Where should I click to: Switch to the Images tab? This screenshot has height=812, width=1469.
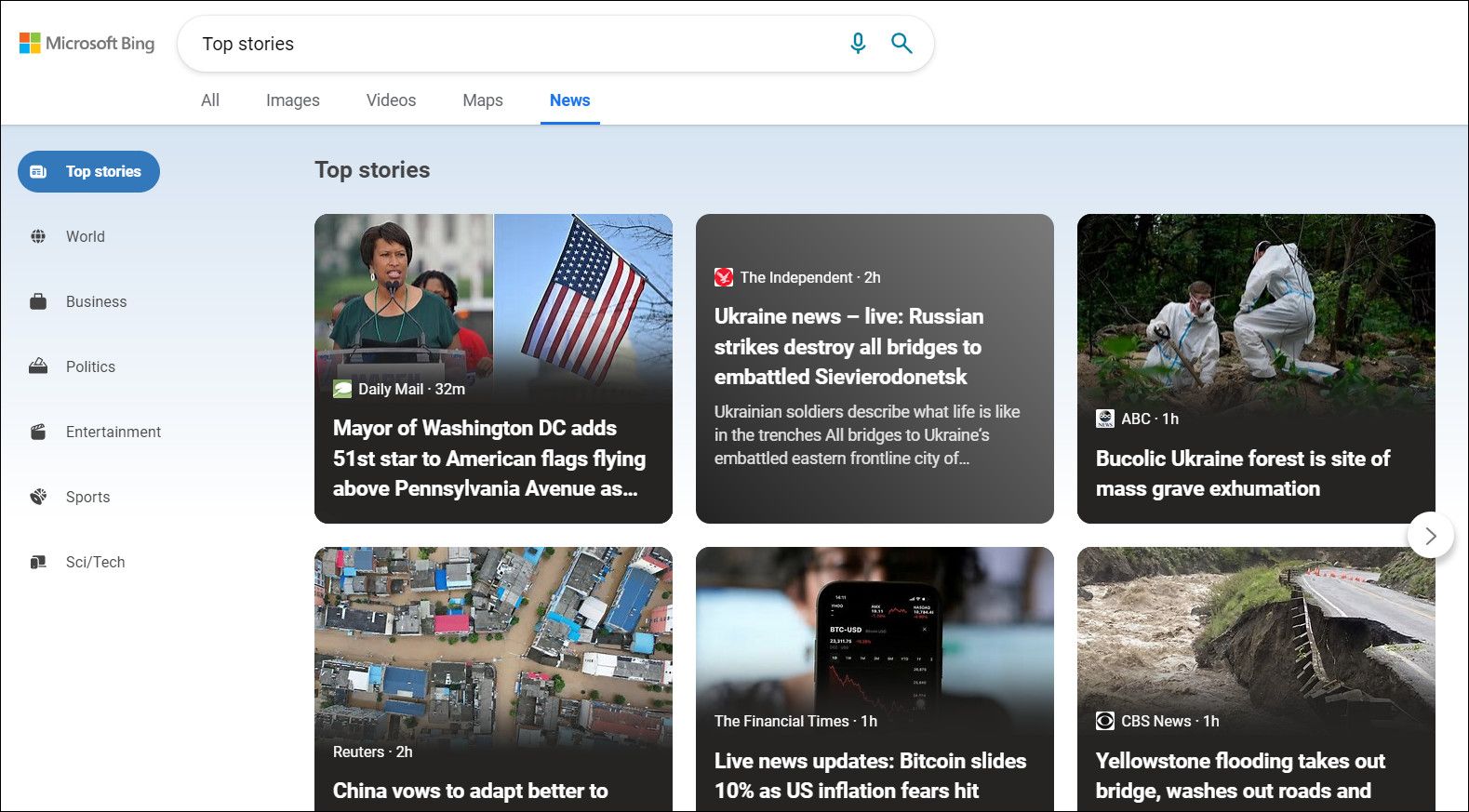[293, 100]
